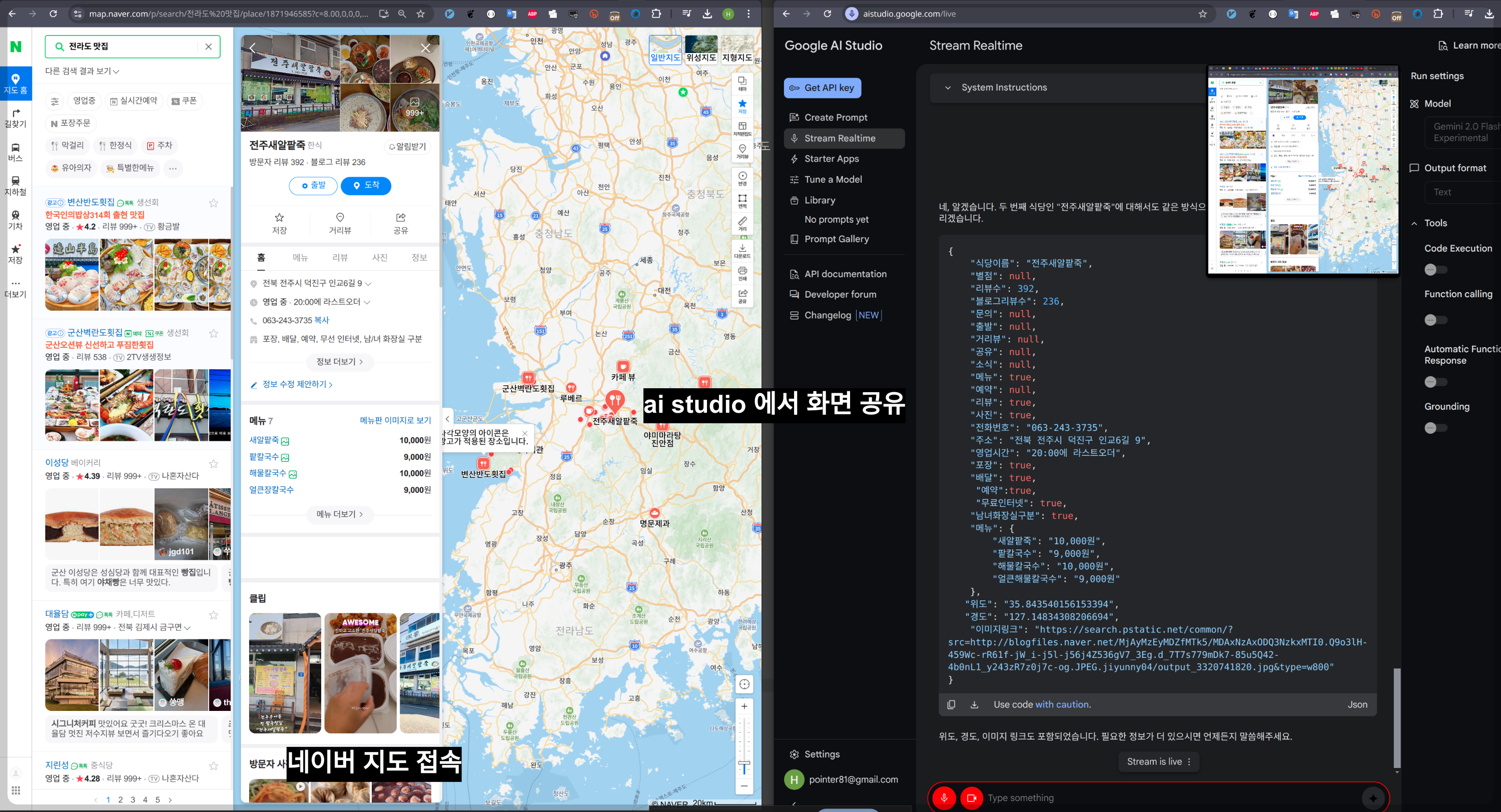This screenshot has height=812, width=1501.
Task: Select the 위성지도 map type
Action: (x=701, y=50)
